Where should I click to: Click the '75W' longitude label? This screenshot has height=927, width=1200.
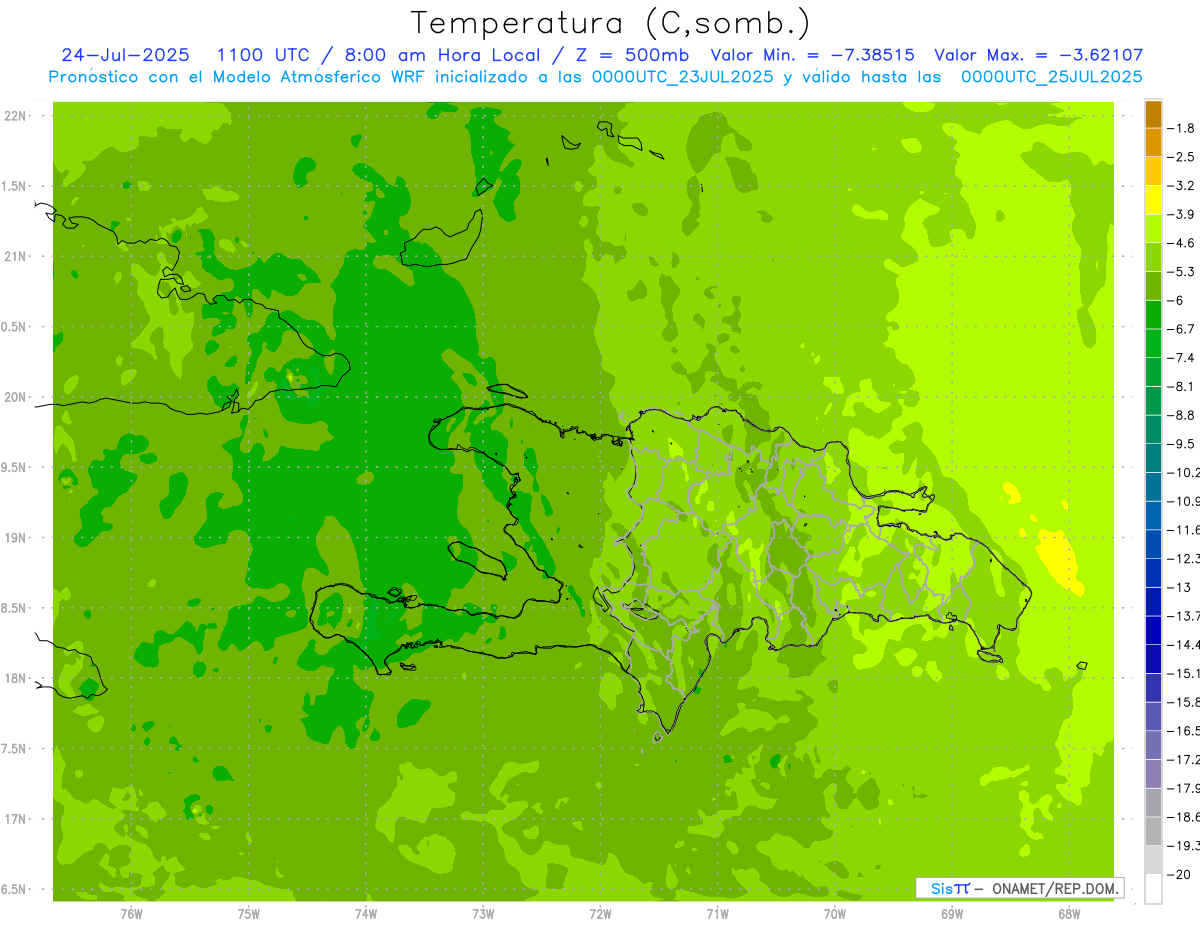(x=248, y=913)
